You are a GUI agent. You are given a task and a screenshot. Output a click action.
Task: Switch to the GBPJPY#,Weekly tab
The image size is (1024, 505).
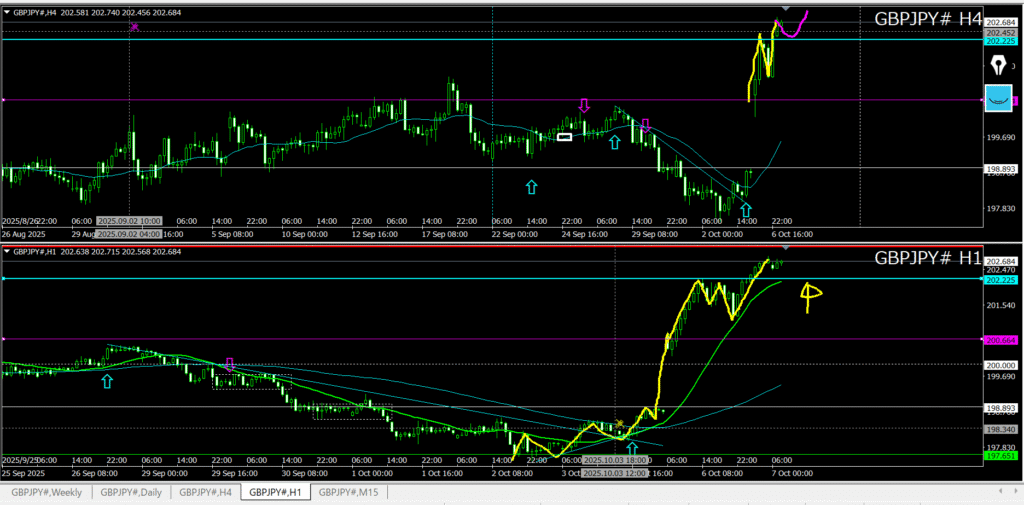click(46, 492)
